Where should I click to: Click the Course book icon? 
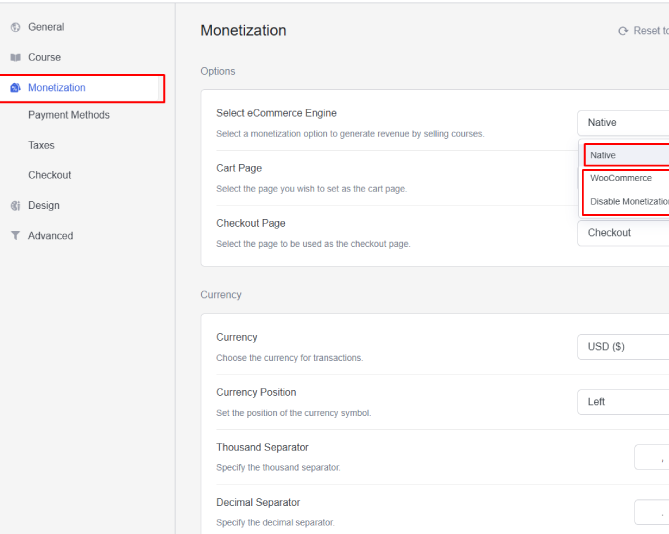click(15, 58)
